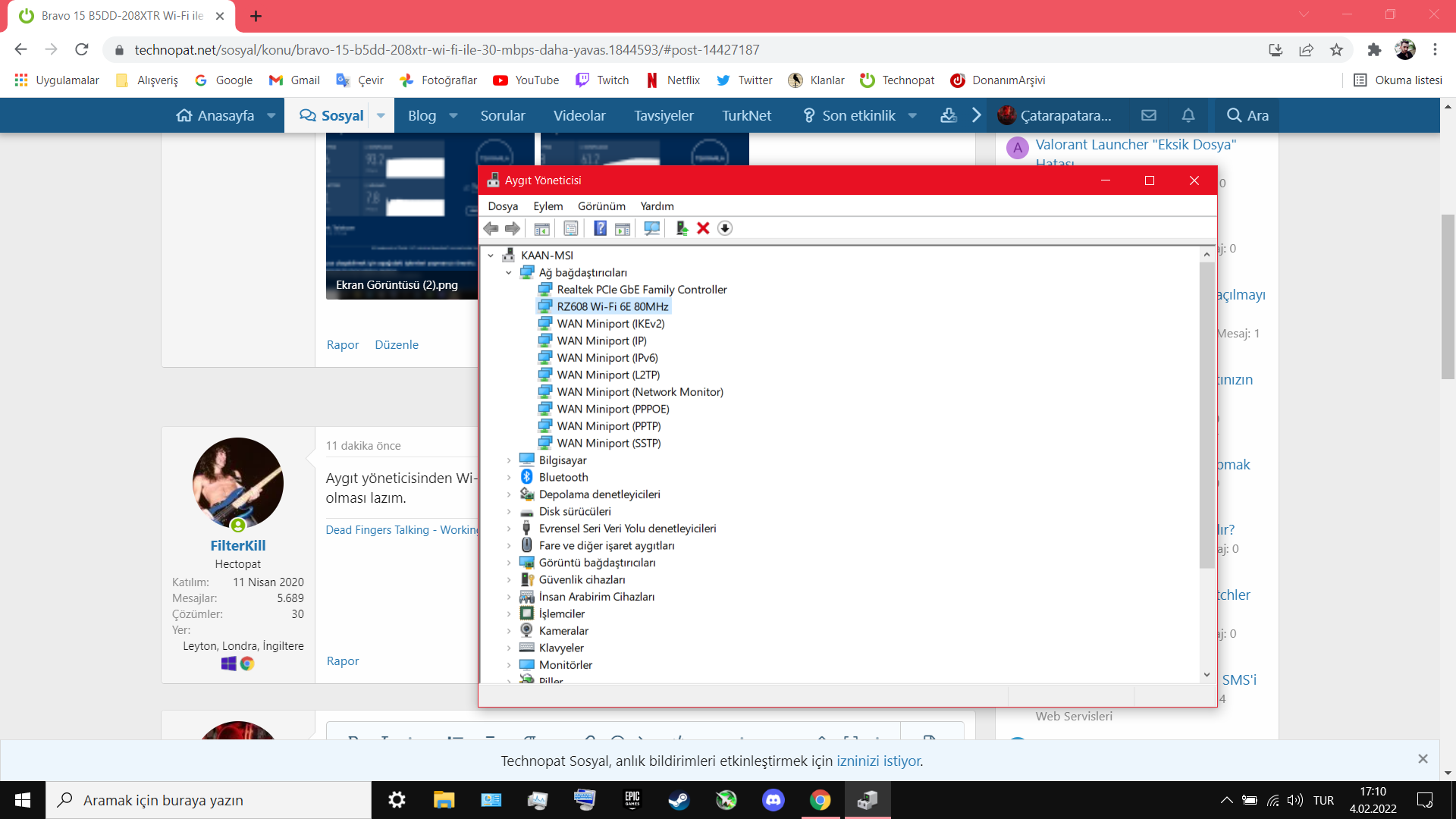Image resolution: width=1456 pixels, height=819 pixels.
Task: Click the blue Help question mark icon
Action: [600, 228]
